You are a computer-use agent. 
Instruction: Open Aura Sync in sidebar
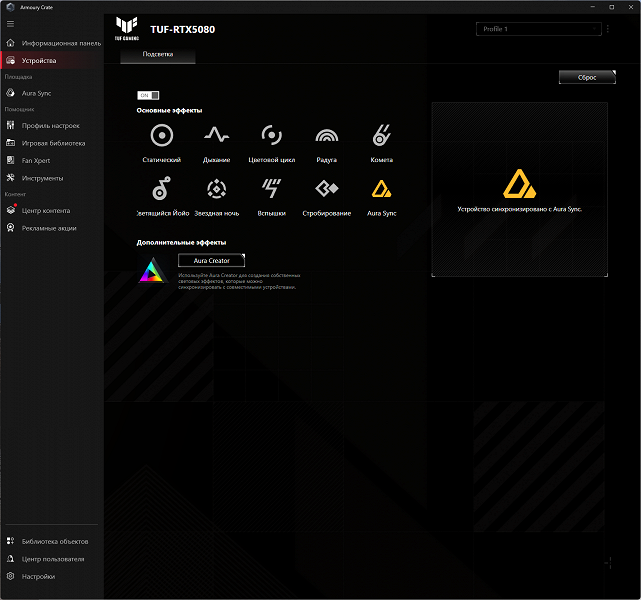(x=52, y=93)
